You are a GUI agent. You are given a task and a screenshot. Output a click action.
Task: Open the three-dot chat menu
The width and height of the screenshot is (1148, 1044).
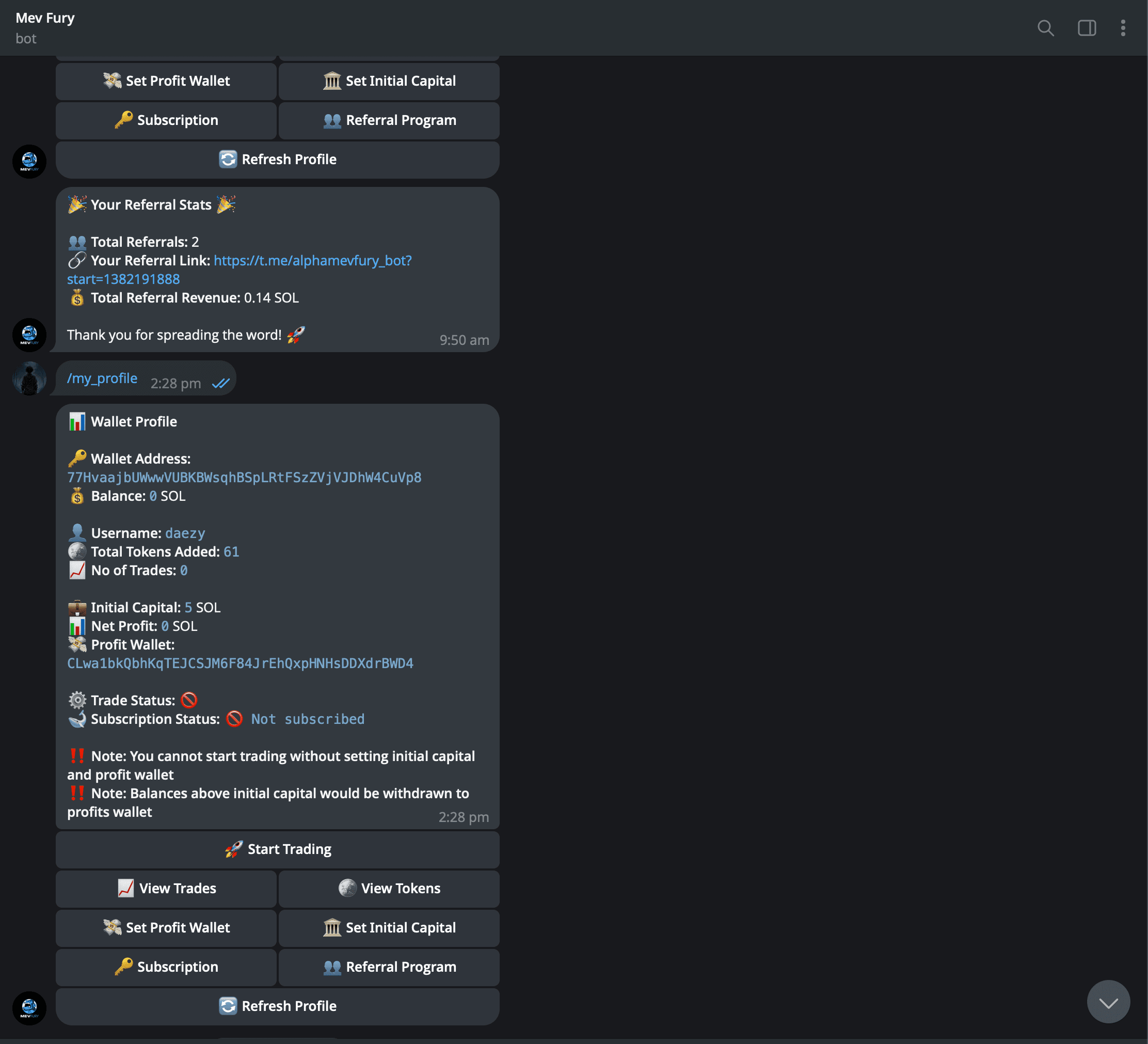tap(1123, 28)
